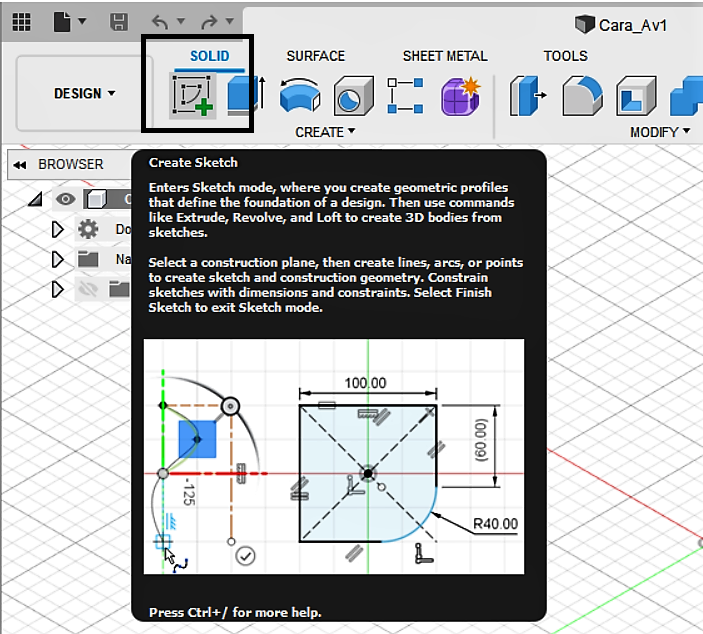Expand the hidden folder tree node
703x634 pixels.
tap(57, 289)
